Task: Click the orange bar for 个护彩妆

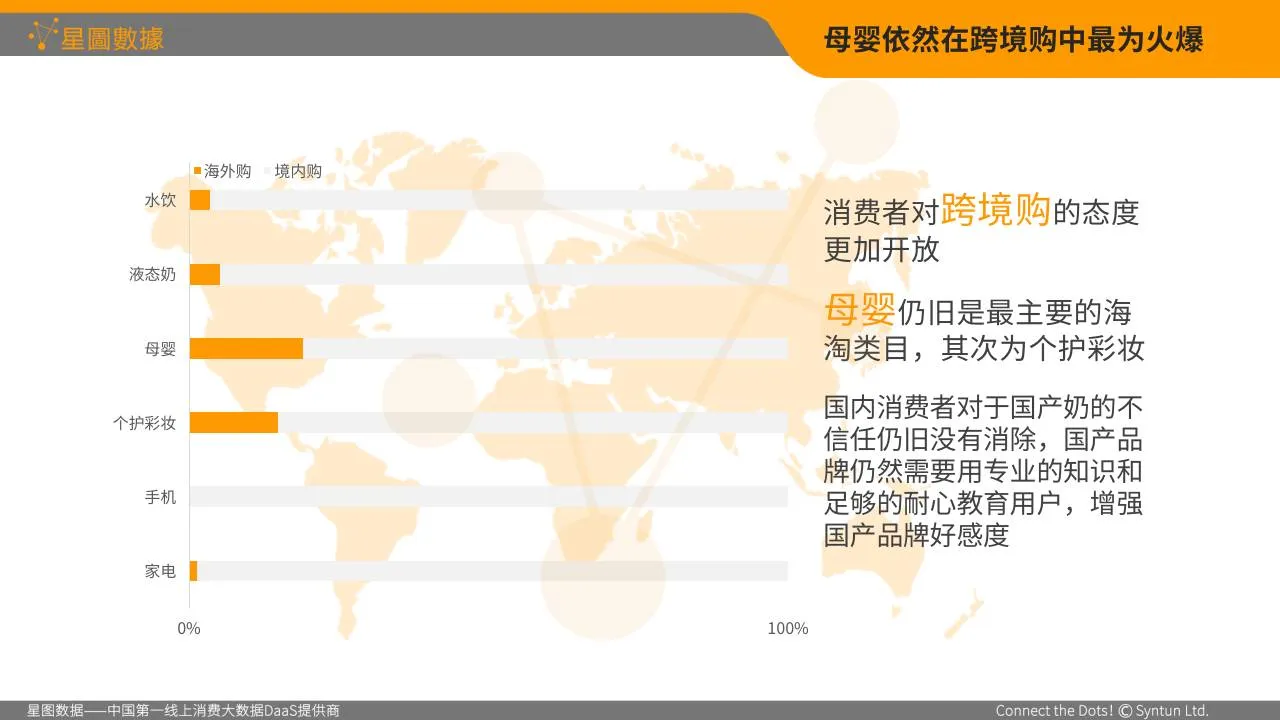Action: [234, 422]
